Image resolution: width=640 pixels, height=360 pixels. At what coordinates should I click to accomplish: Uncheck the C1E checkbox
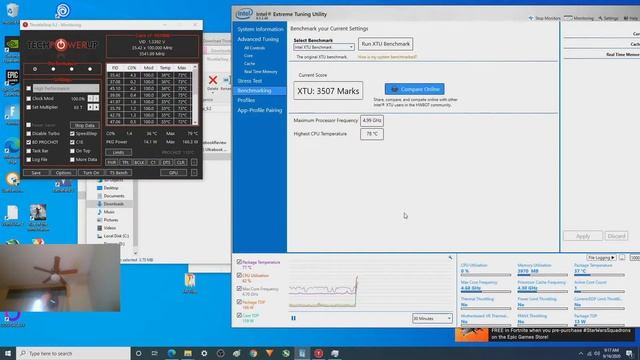click(x=72, y=142)
